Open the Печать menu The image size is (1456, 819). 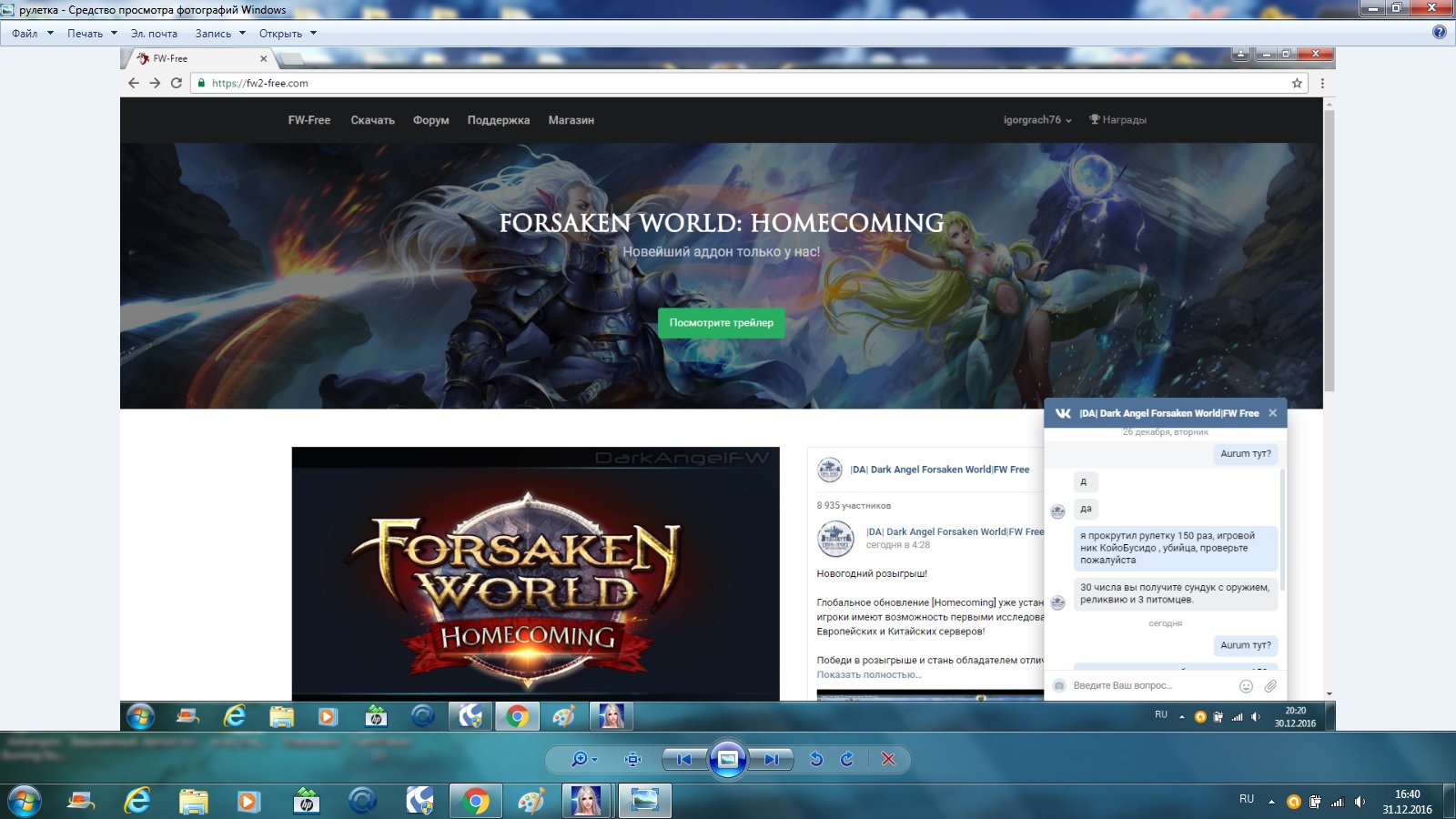pos(85,34)
